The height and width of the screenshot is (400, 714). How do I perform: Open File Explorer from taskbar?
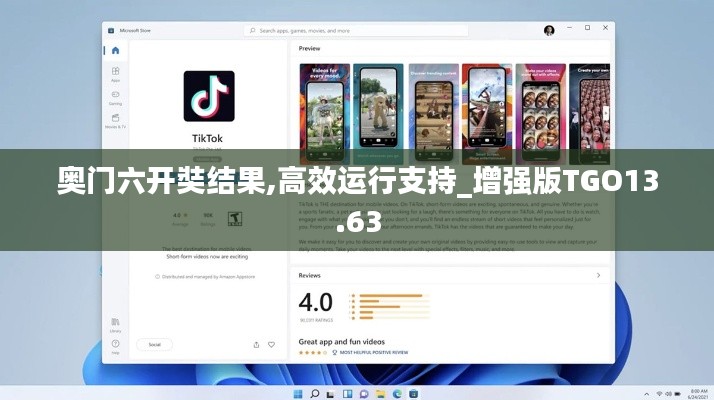pyautogui.click(x=380, y=394)
